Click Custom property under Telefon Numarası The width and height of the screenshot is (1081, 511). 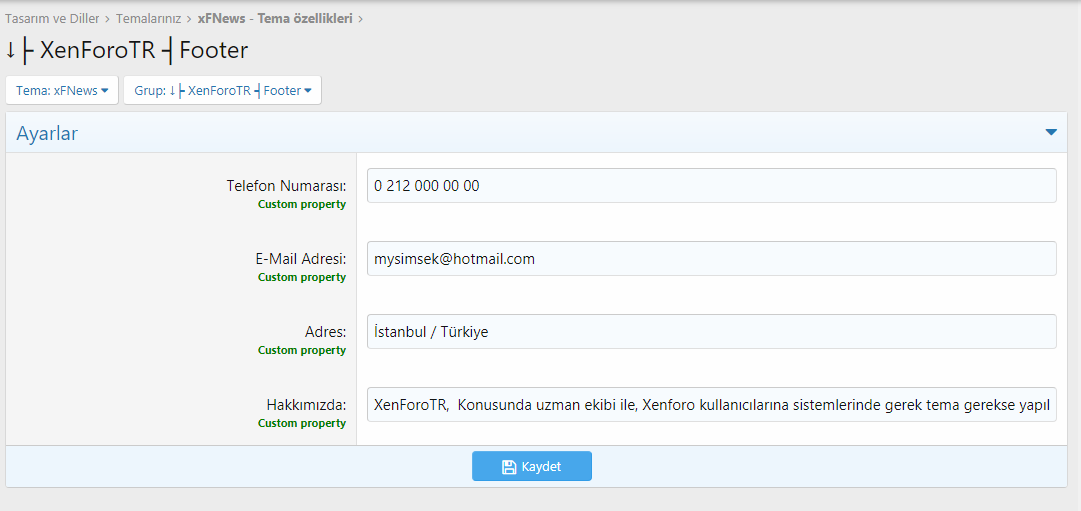click(x=302, y=204)
